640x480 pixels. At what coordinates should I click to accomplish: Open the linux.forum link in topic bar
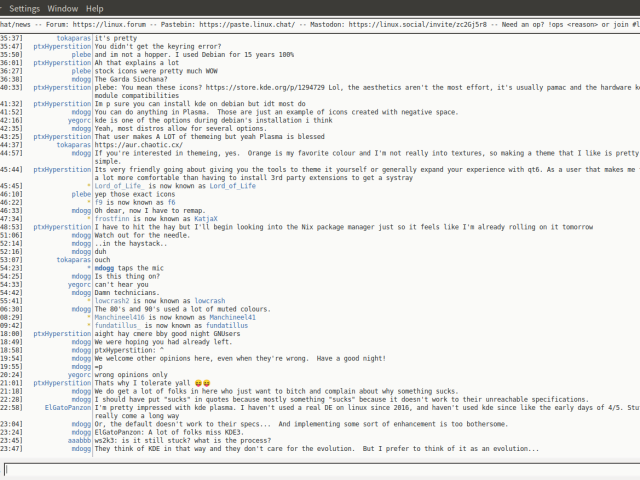tap(109, 24)
